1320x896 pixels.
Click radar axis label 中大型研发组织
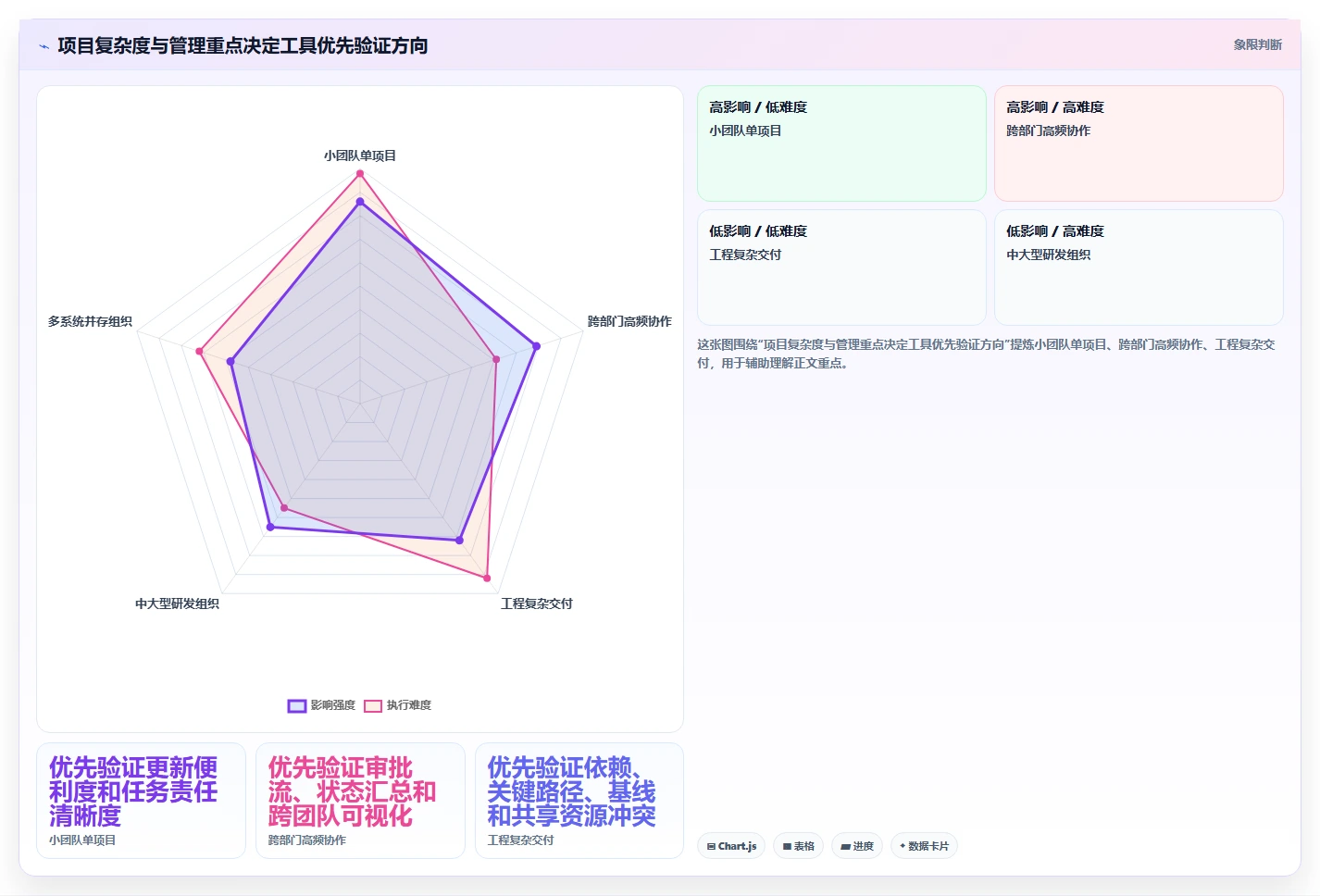coord(177,604)
